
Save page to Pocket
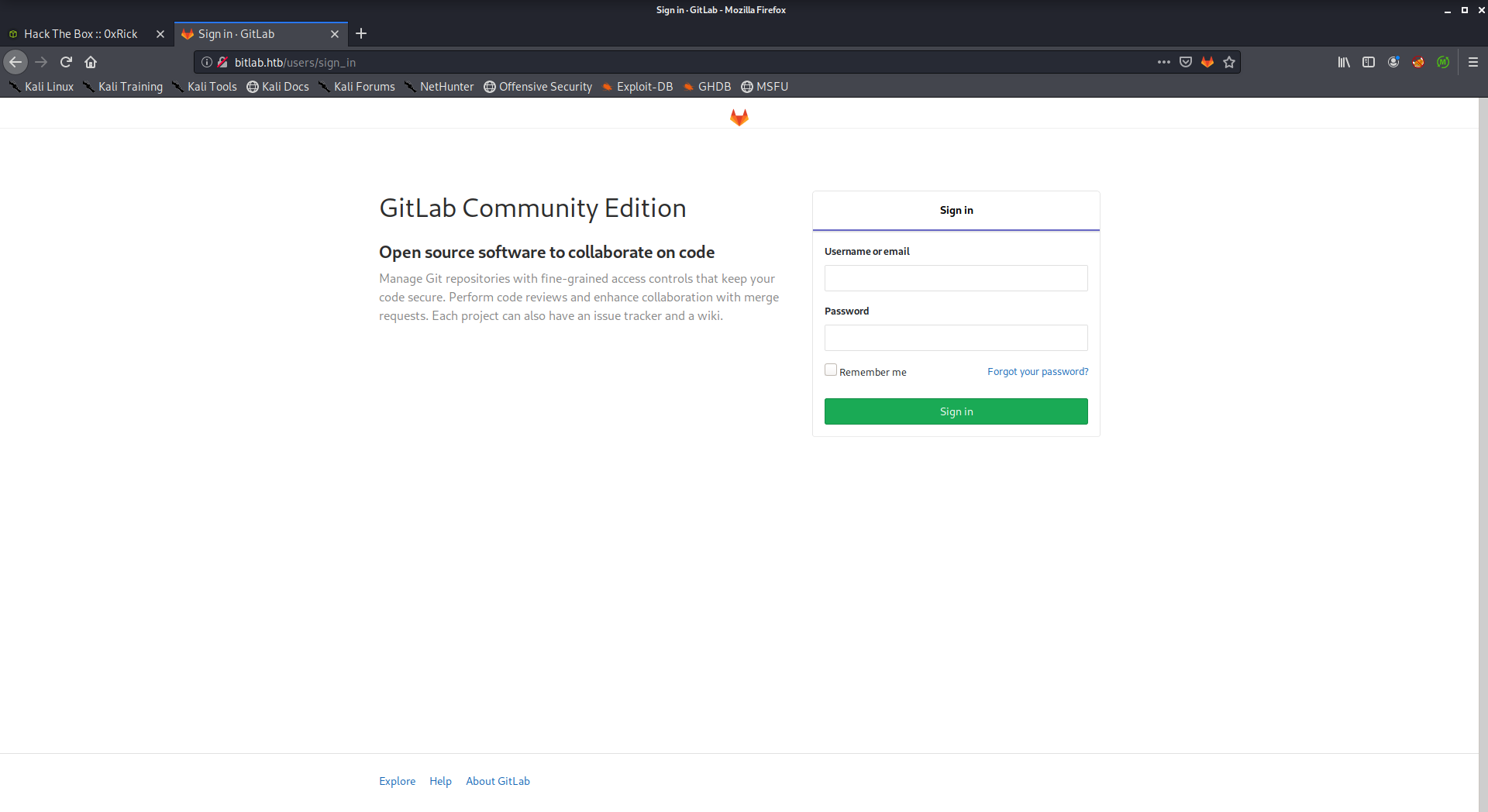point(1186,62)
